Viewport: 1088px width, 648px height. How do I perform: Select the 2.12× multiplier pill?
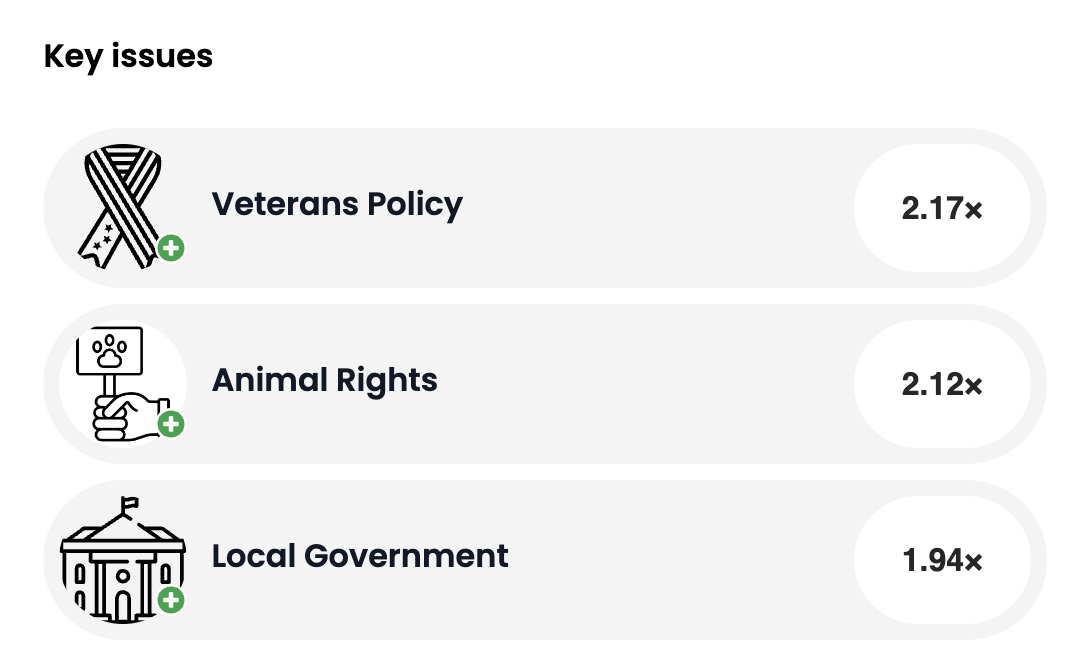pyautogui.click(x=941, y=385)
